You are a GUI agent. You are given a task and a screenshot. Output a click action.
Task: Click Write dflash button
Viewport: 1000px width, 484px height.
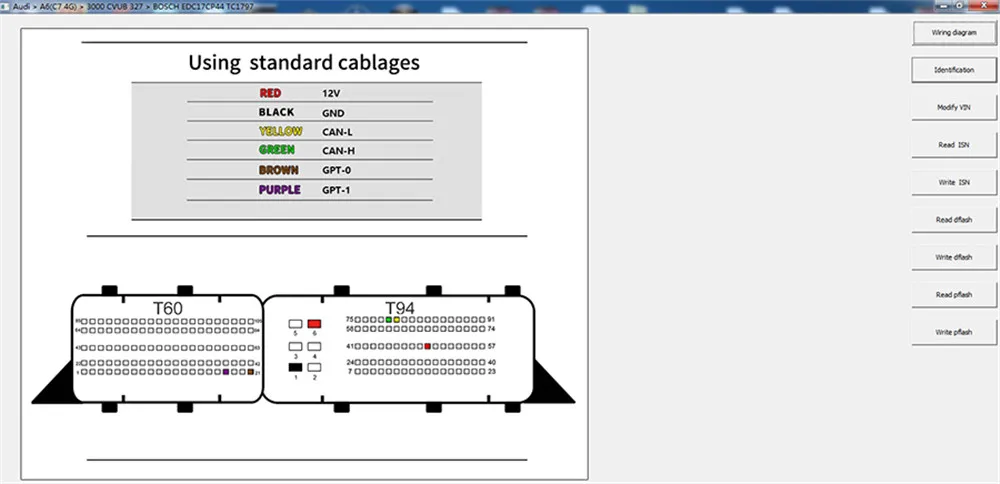(954, 257)
